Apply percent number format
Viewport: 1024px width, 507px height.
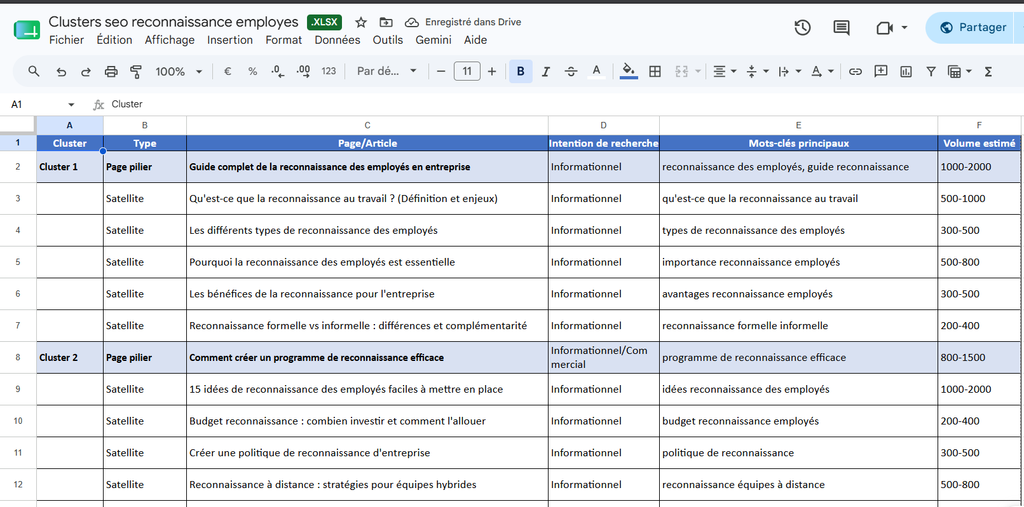click(x=252, y=71)
